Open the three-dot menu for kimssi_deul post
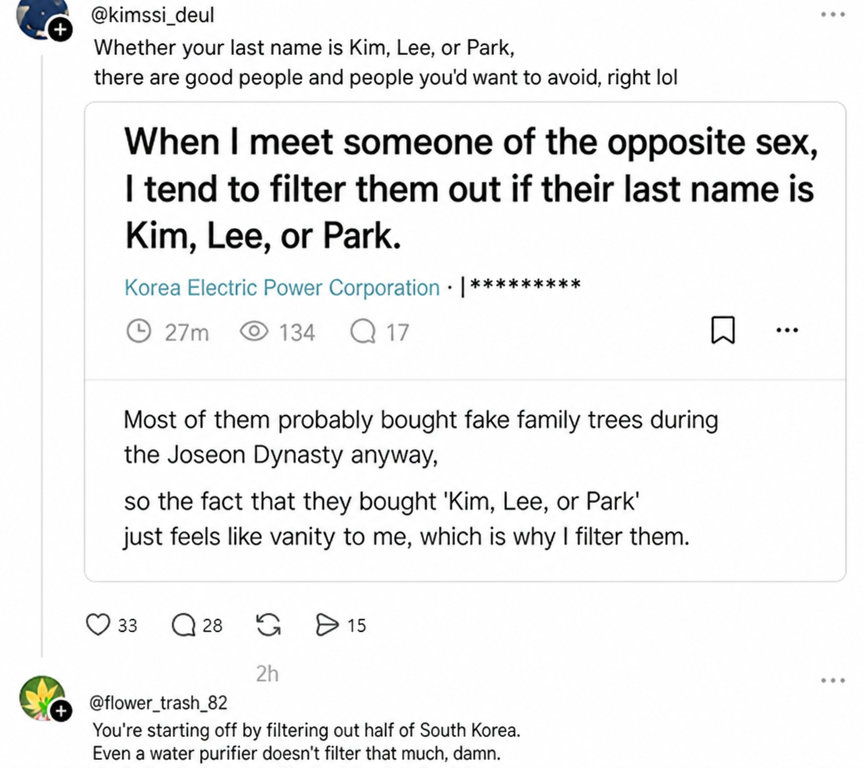The height and width of the screenshot is (768, 864). pos(833,15)
